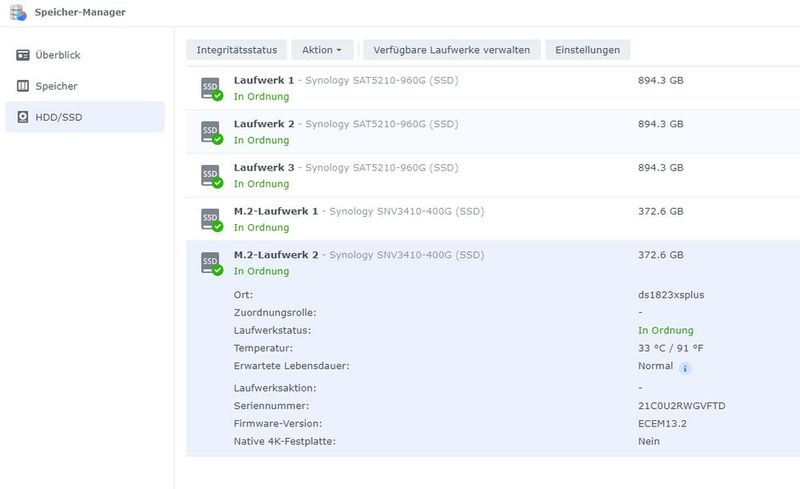Viewport: 800px width, 489px height.
Task: Click the Überblick sidebar icon
Action: coord(23,55)
